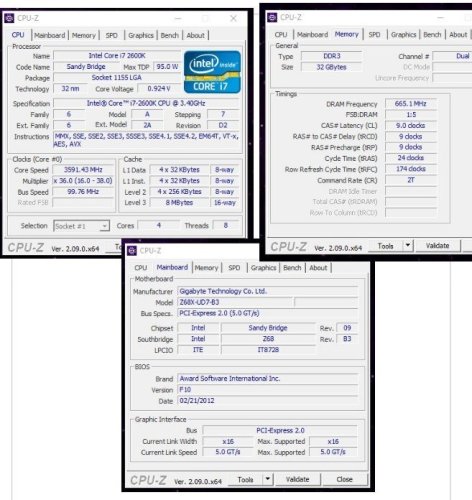Select Memory tab in Mainboard window

206,268
